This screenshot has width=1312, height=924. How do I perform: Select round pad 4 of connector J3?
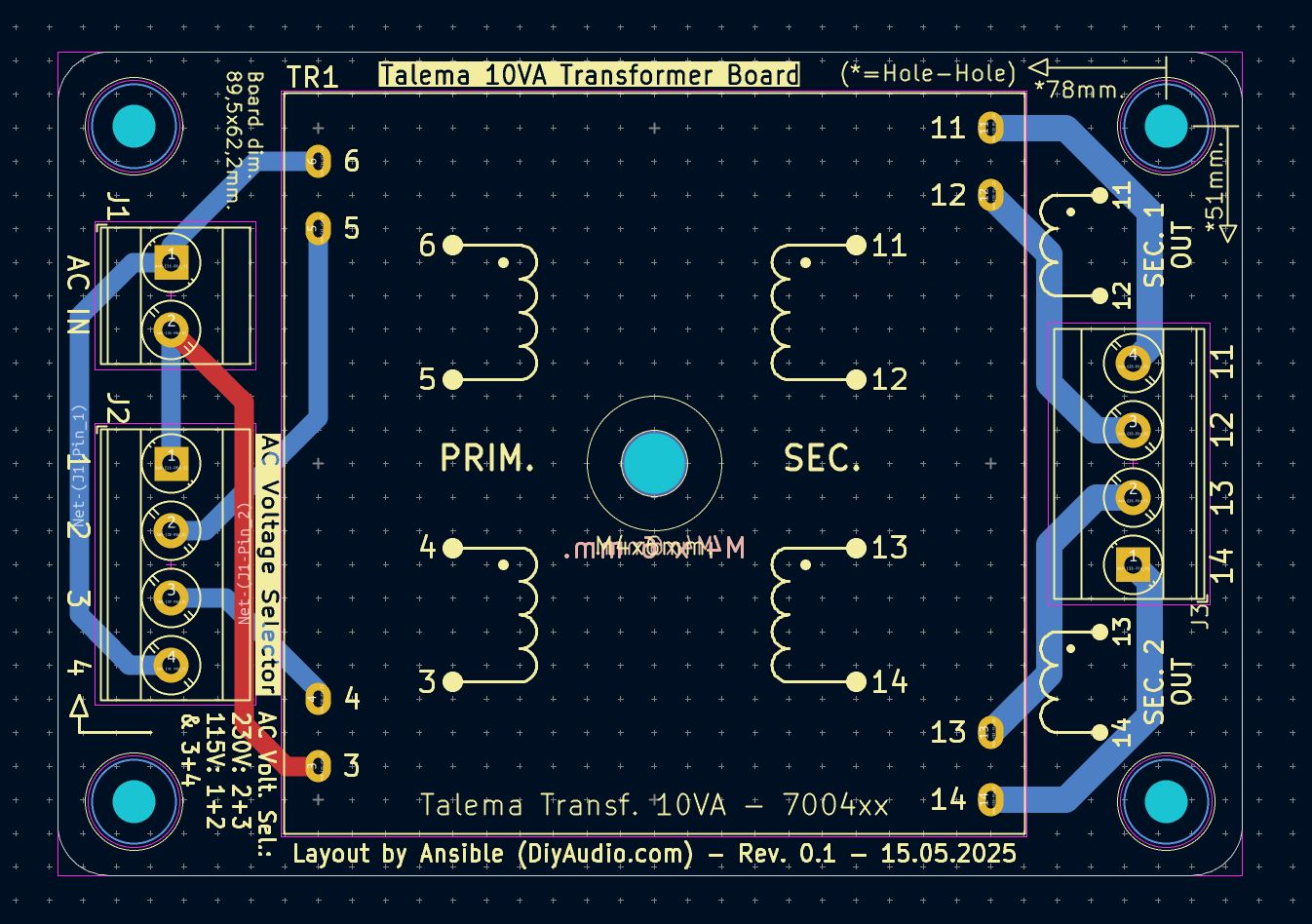[1133, 362]
